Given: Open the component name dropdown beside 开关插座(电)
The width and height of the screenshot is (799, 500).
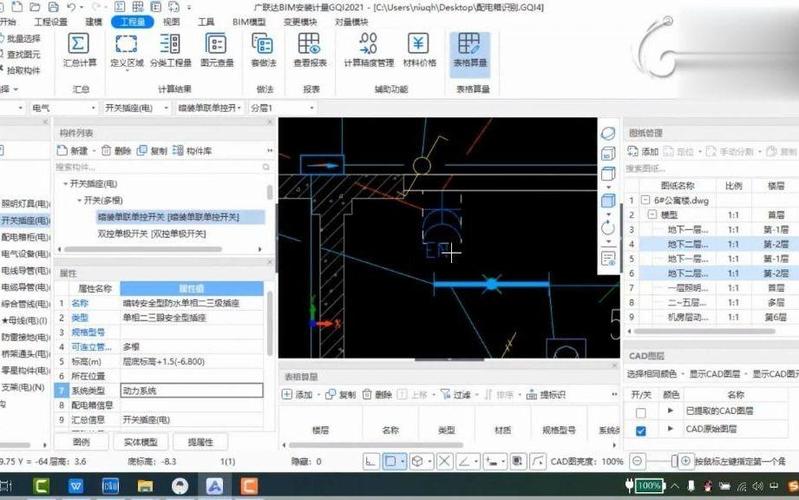Looking at the screenshot, I should click(239, 108).
